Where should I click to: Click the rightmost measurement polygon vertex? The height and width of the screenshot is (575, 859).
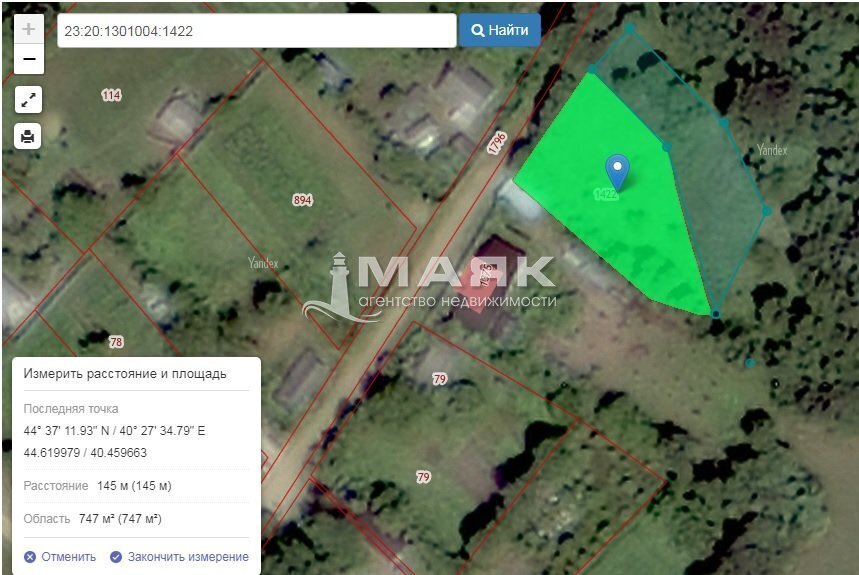[x=767, y=210]
